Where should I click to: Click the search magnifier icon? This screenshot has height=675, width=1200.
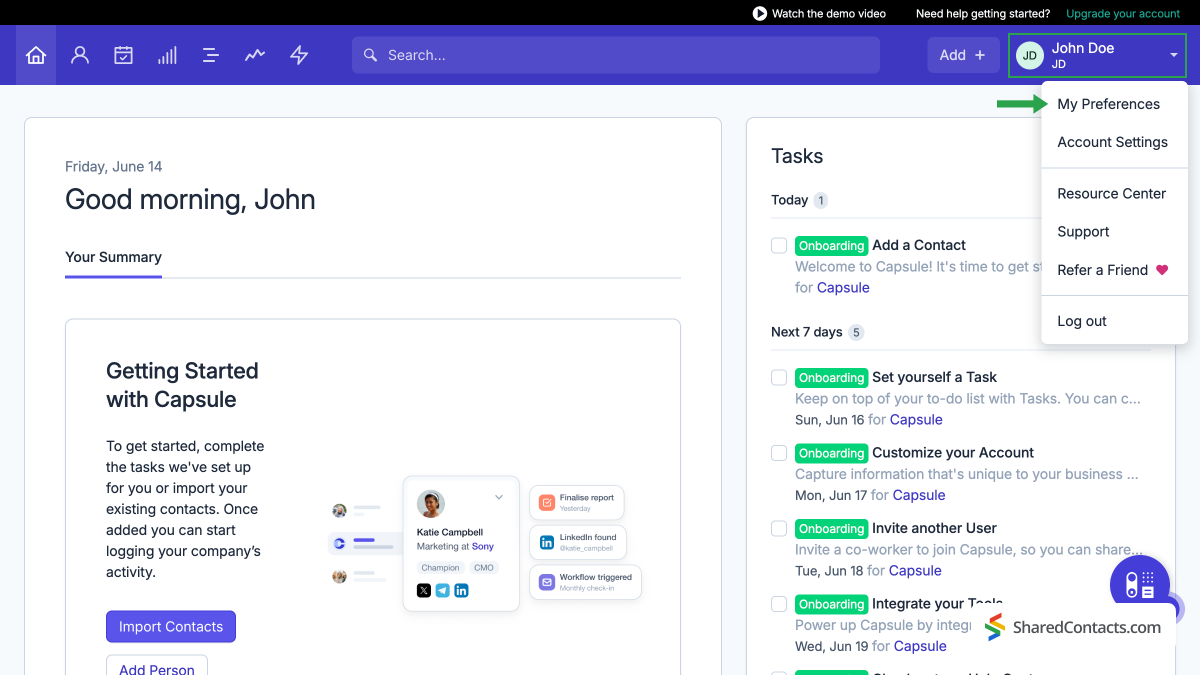[x=371, y=55]
